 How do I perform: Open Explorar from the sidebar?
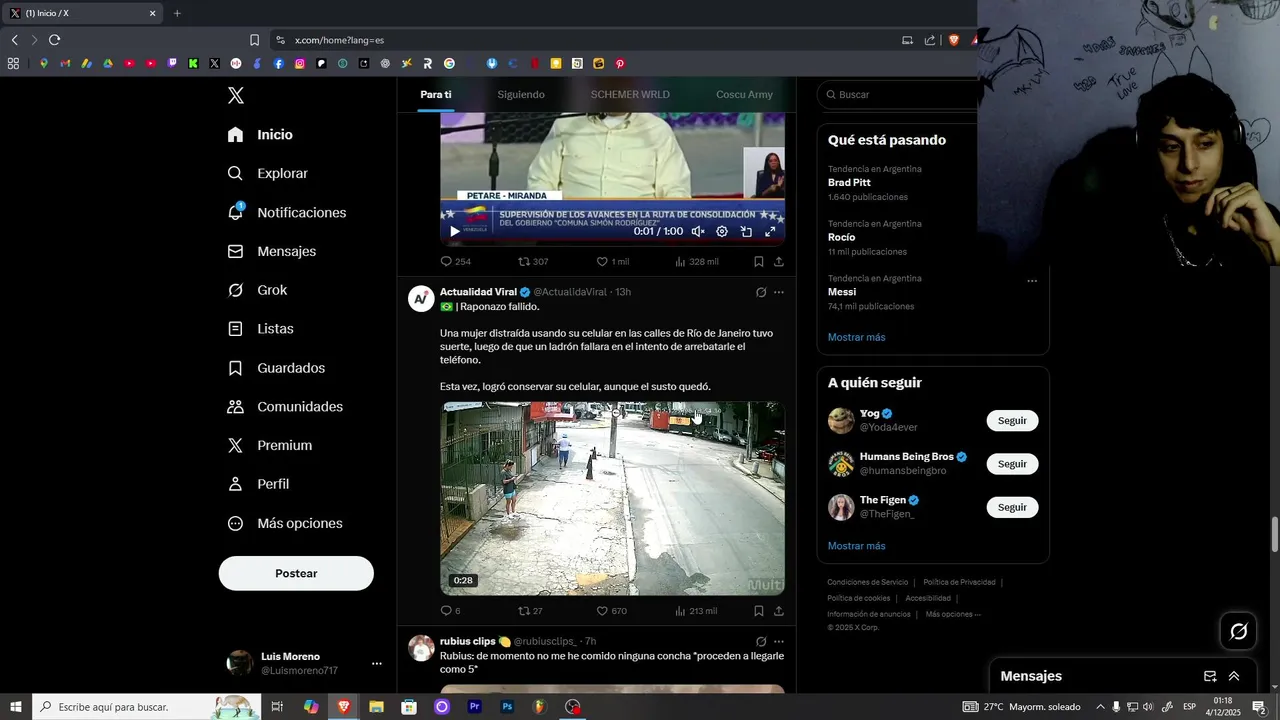(268, 174)
